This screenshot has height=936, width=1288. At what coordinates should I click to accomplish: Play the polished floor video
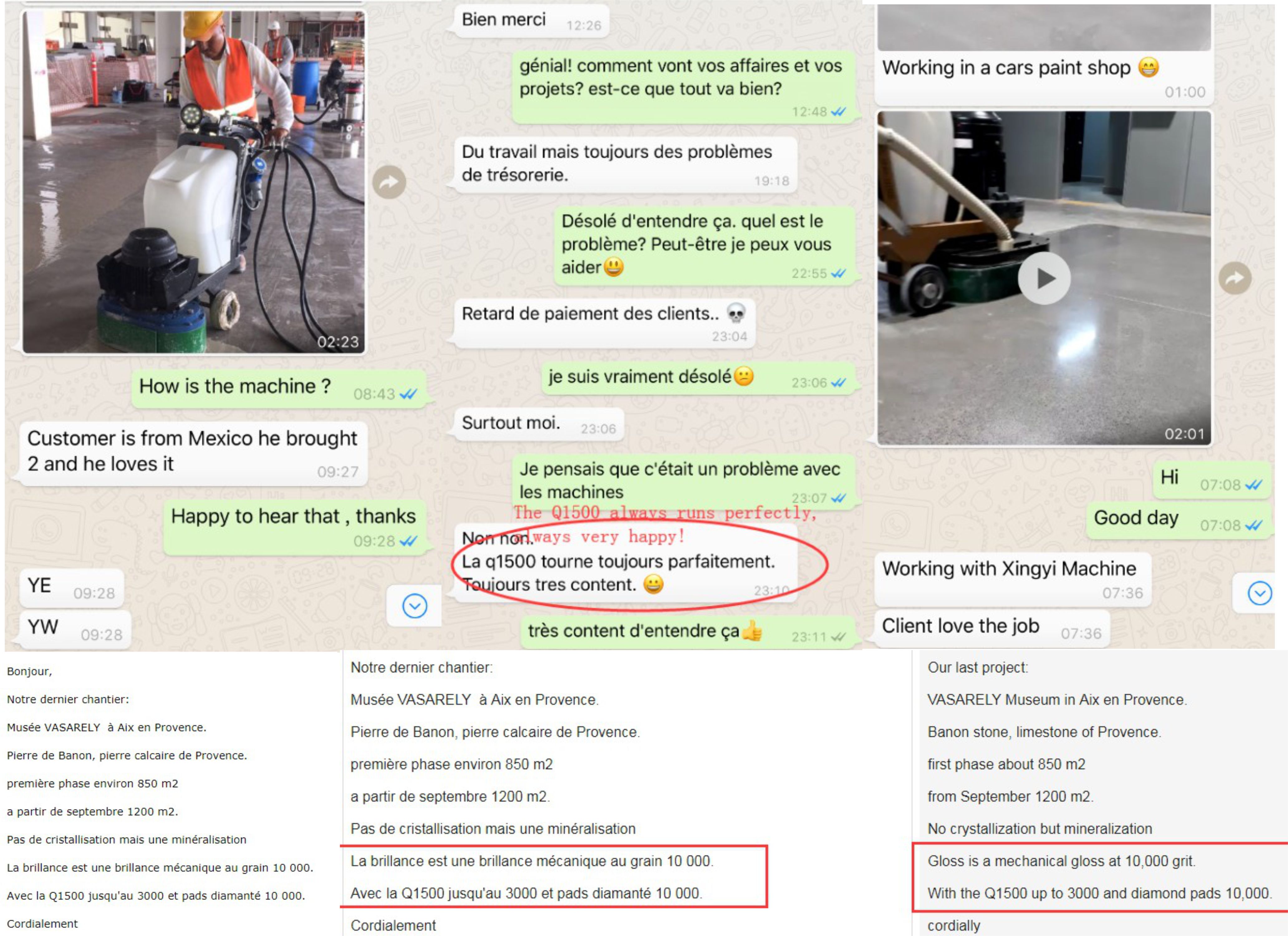1044,278
